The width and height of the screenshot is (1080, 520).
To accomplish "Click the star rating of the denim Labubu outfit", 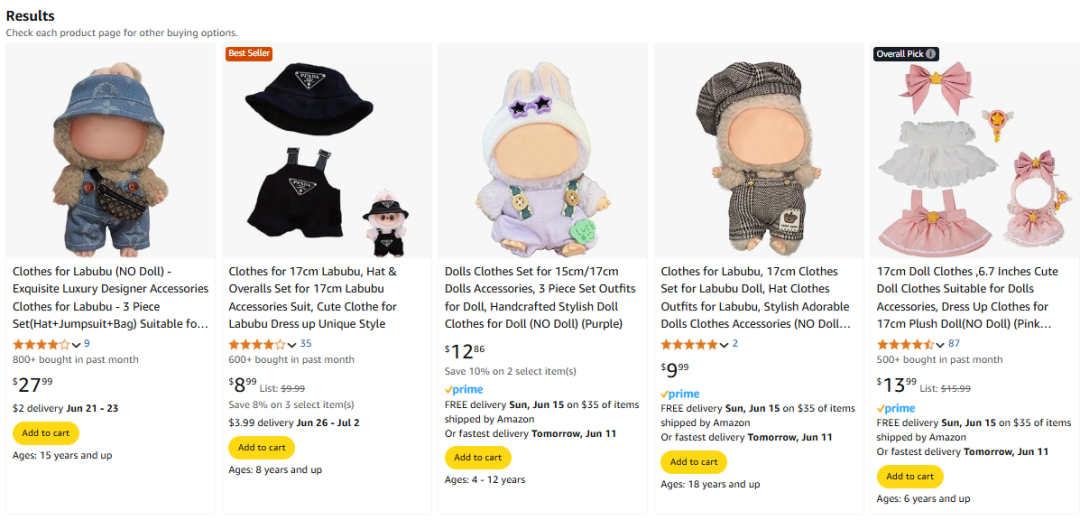I will [40, 344].
